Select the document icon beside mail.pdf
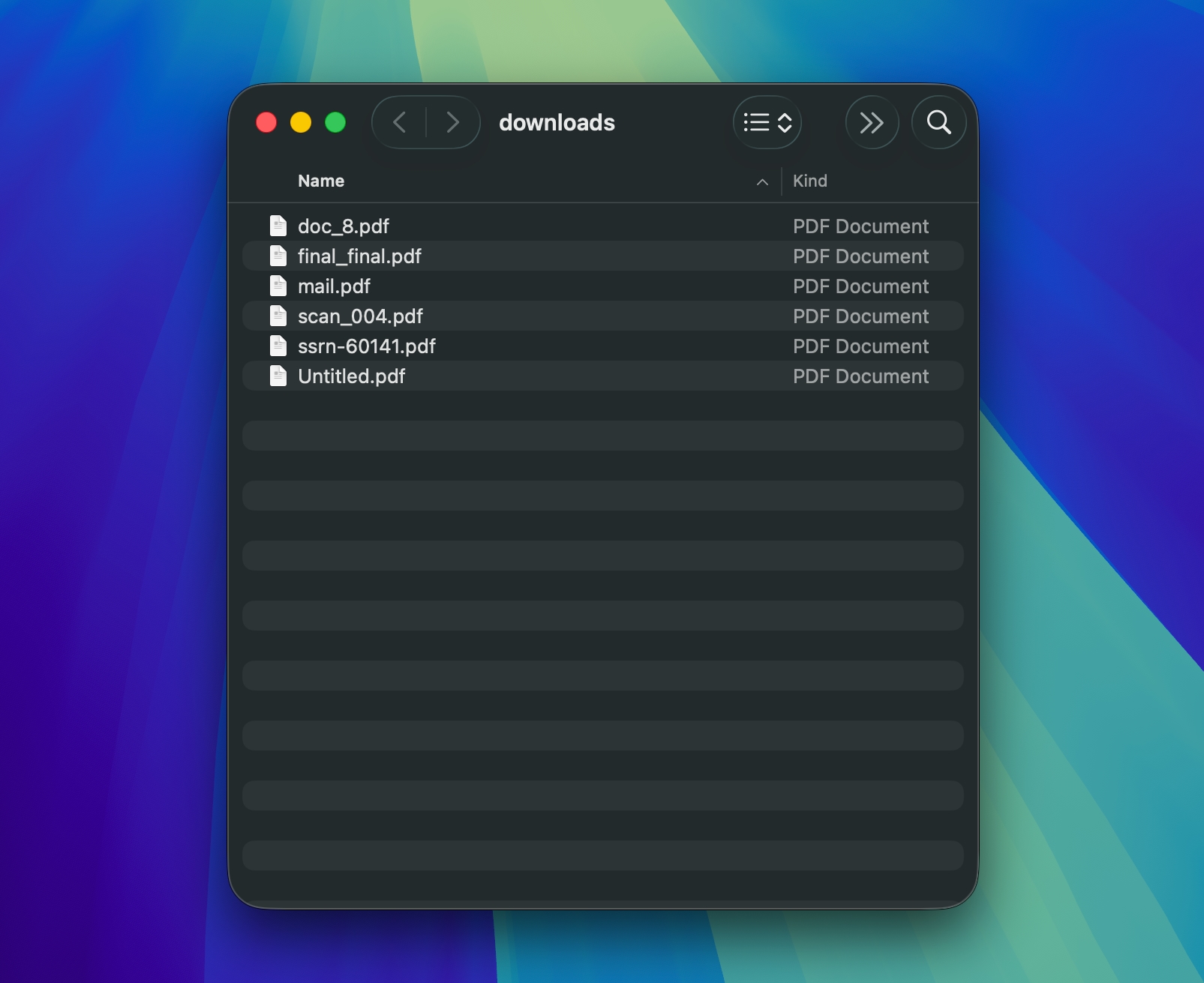This screenshot has width=1204, height=983. (x=278, y=286)
